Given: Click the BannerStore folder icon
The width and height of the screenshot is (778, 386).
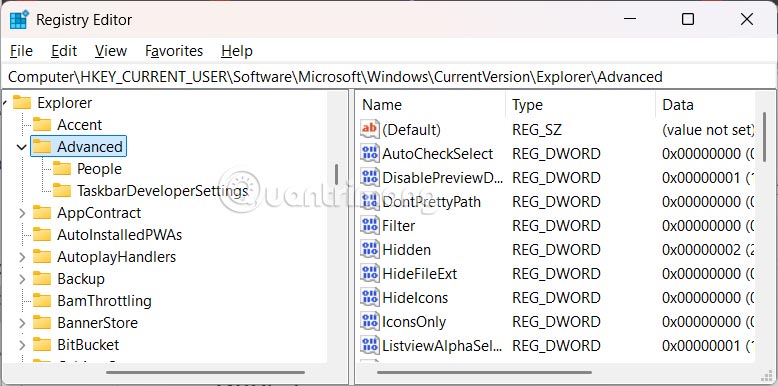Looking at the screenshot, I should coord(42,322).
